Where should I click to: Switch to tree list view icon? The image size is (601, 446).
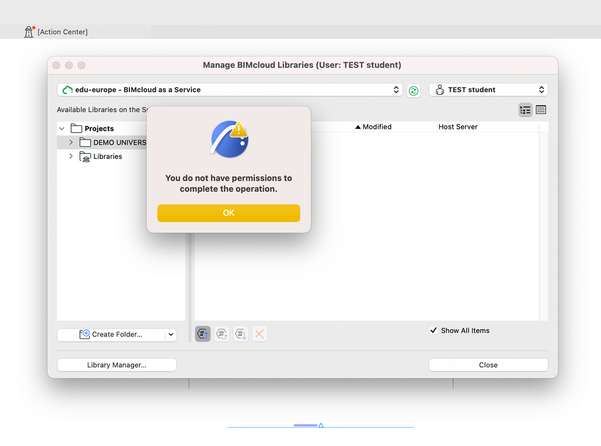(x=525, y=110)
